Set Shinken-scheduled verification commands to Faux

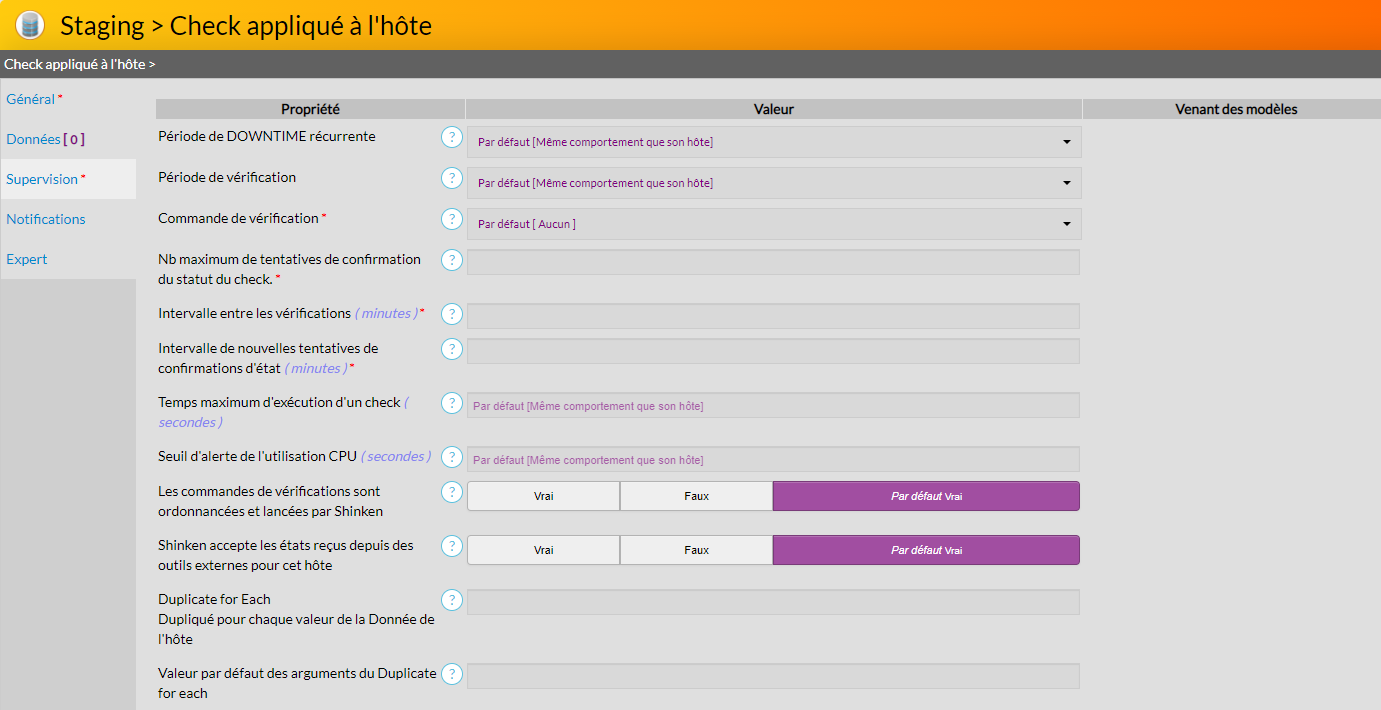click(x=696, y=496)
